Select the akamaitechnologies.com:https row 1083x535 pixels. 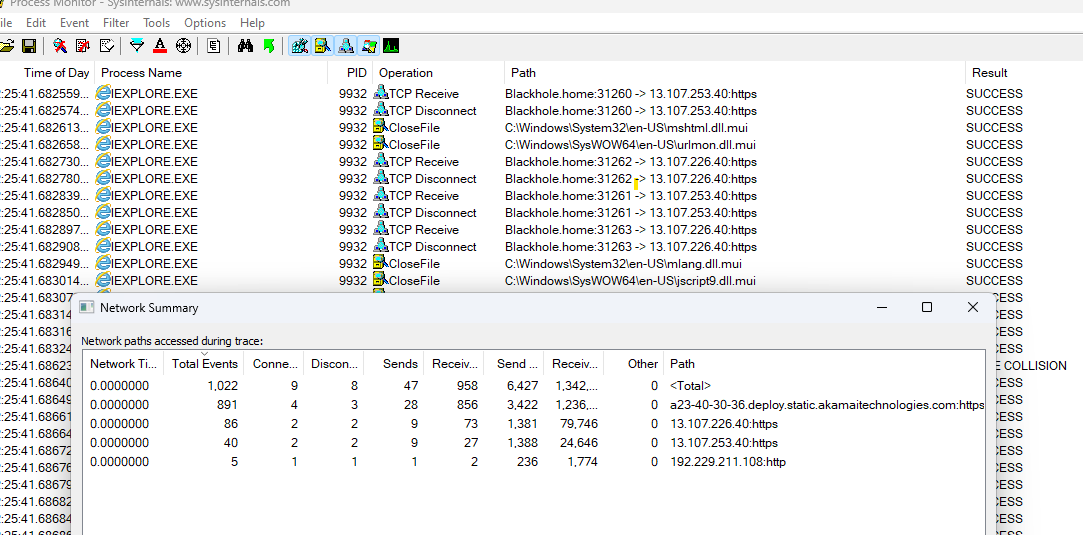(534, 405)
